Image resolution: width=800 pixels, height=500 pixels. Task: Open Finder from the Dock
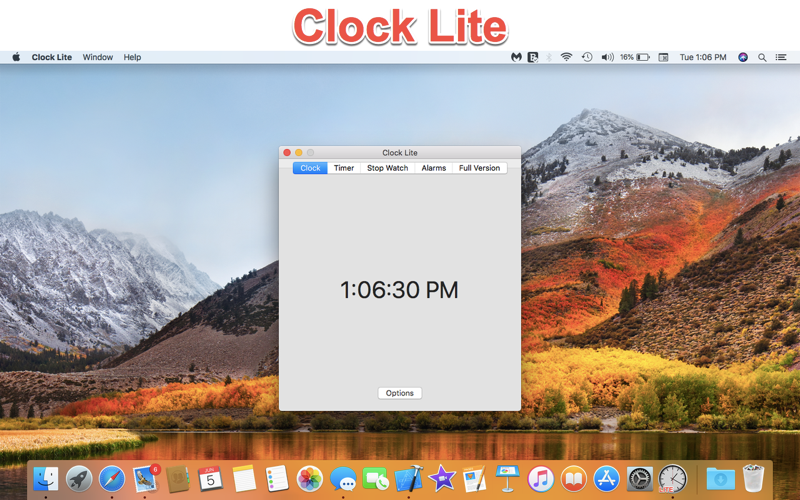tap(46, 479)
